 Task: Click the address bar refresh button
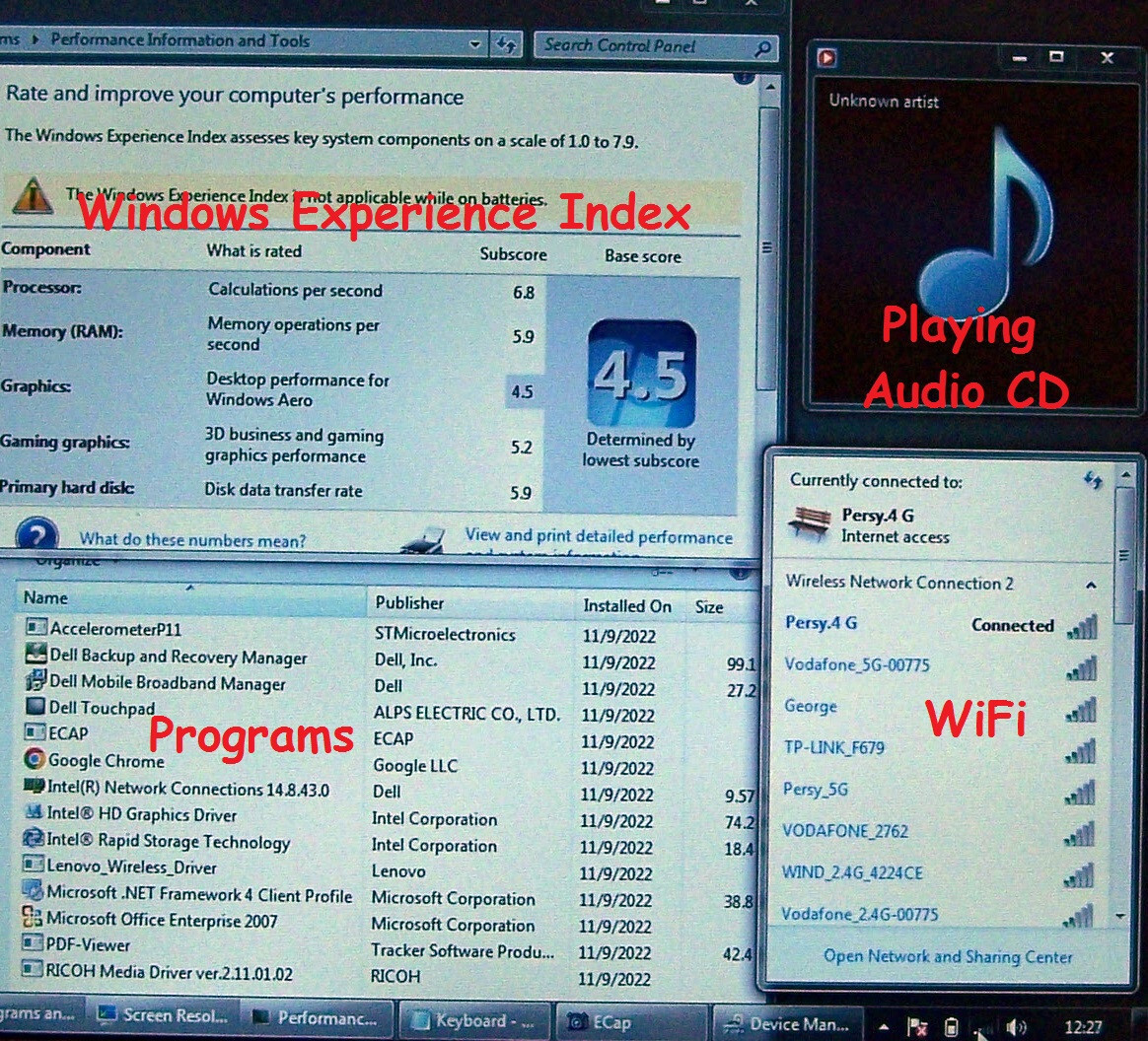pos(506,44)
